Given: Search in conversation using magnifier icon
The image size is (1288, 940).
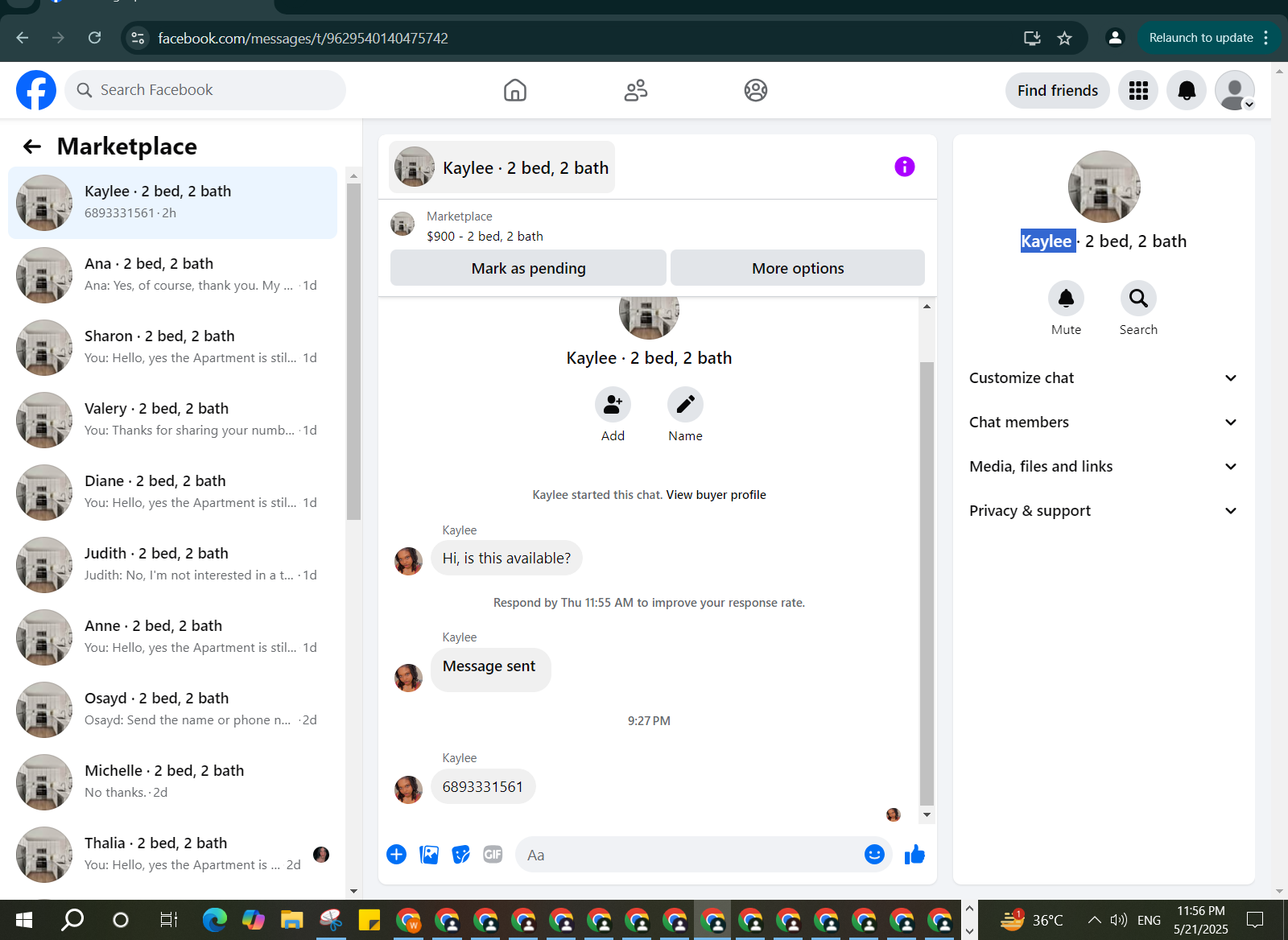Looking at the screenshot, I should click(1138, 299).
